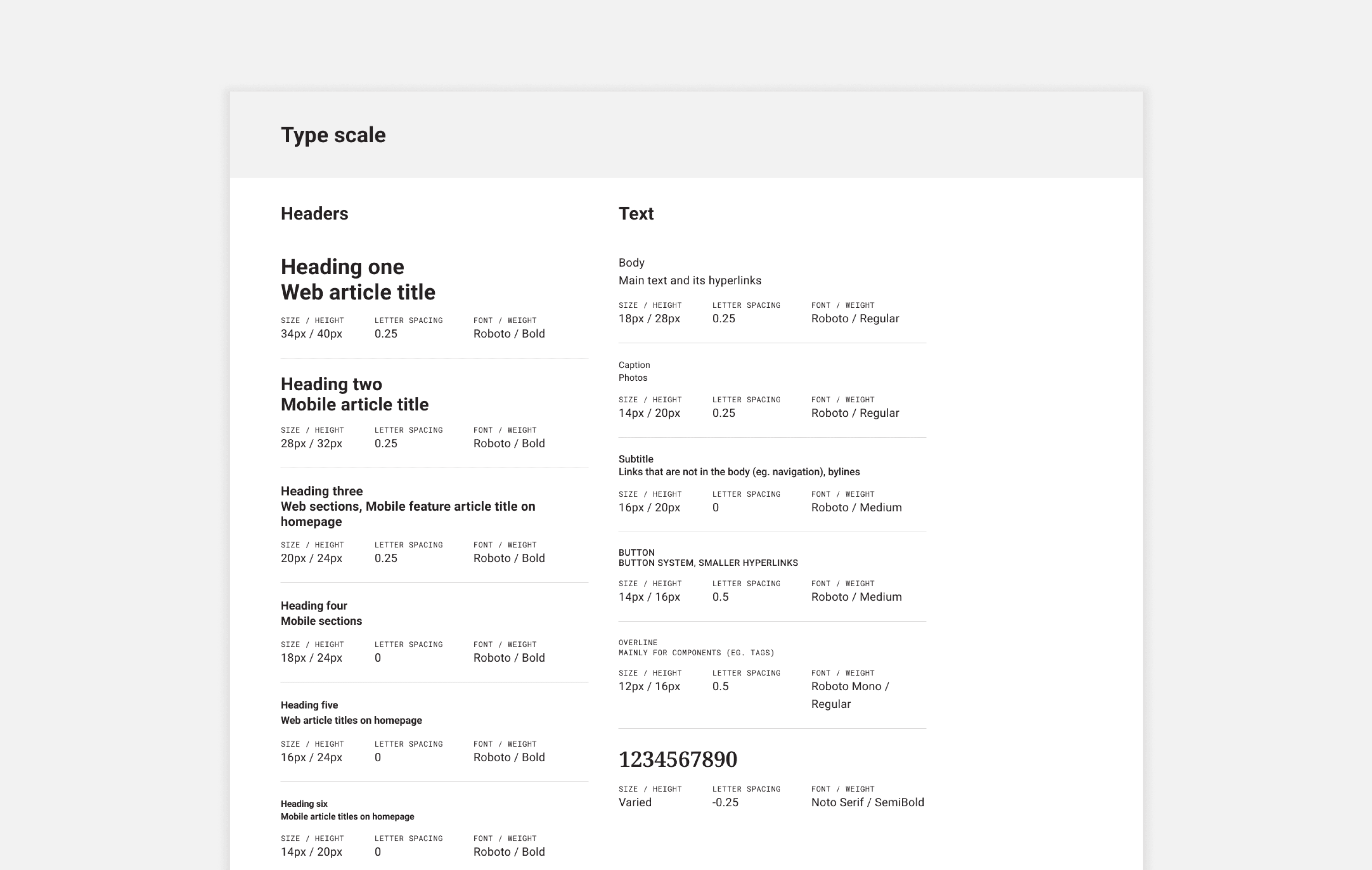Click 'Web article title' sample line

pos(358,292)
